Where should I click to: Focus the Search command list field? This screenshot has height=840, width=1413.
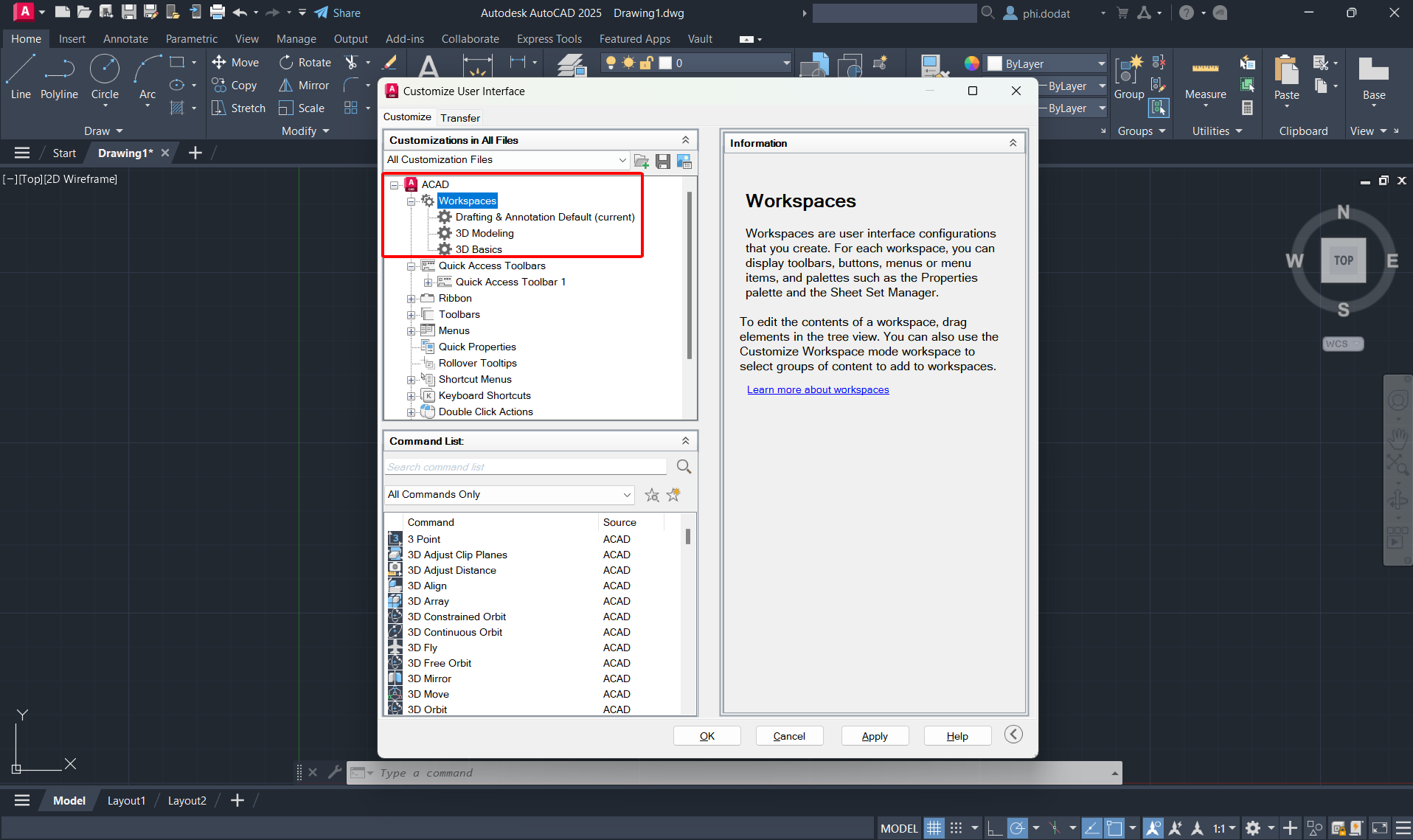point(526,467)
